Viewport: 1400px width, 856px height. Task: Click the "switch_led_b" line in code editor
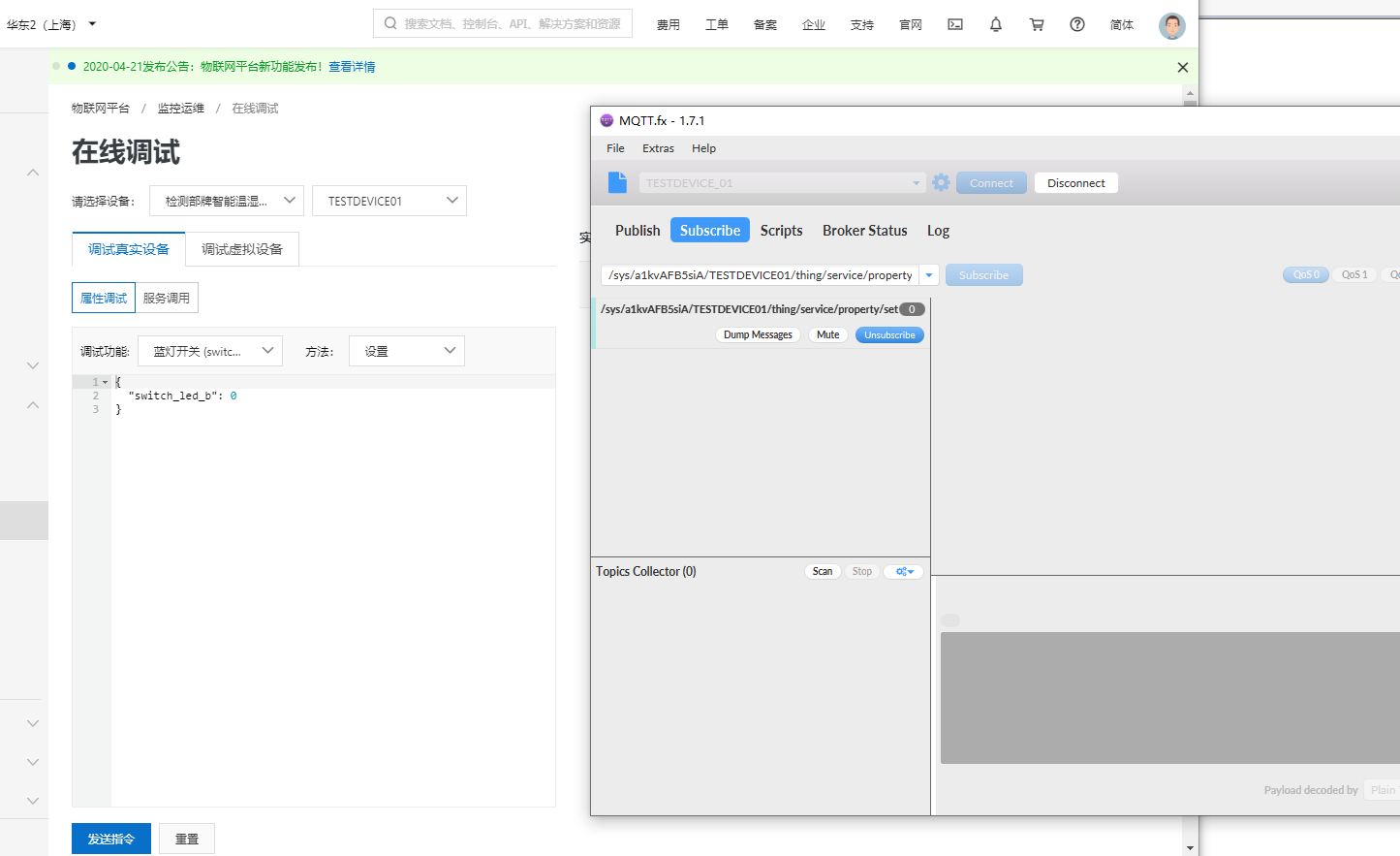click(333, 396)
